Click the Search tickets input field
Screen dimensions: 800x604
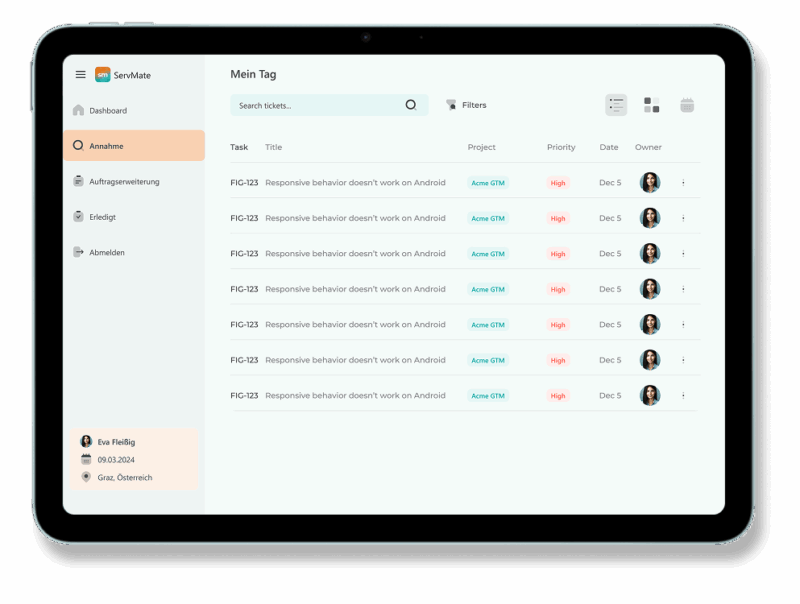[315, 105]
